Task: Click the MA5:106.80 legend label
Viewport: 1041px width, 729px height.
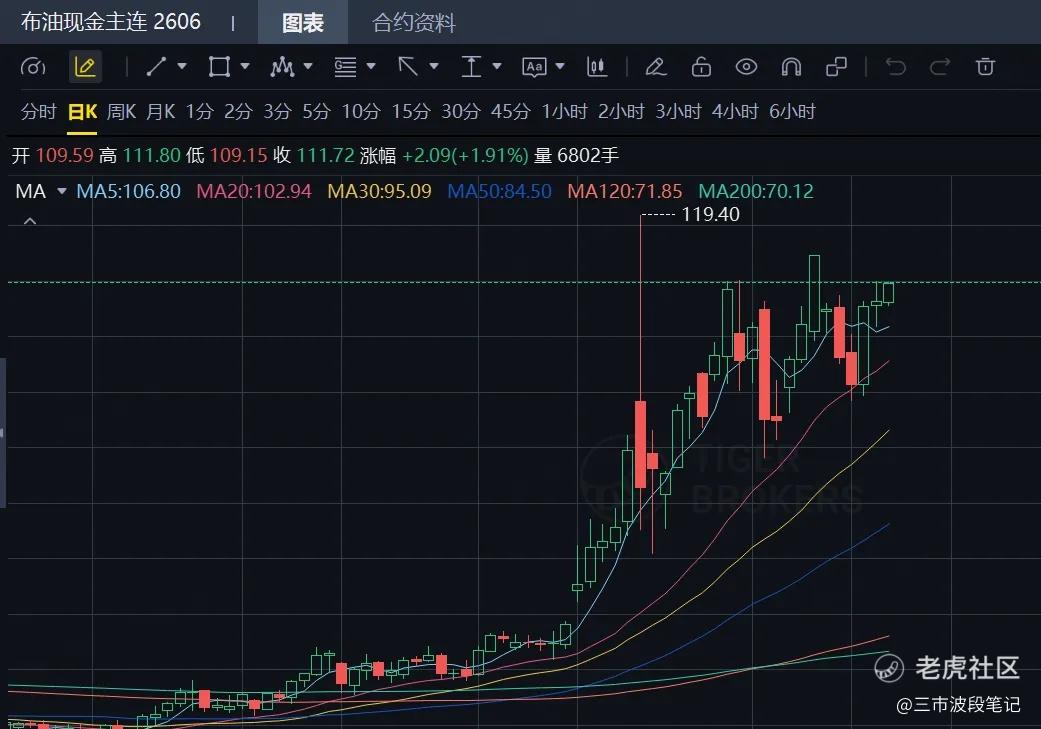Action: (x=129, y=191)
